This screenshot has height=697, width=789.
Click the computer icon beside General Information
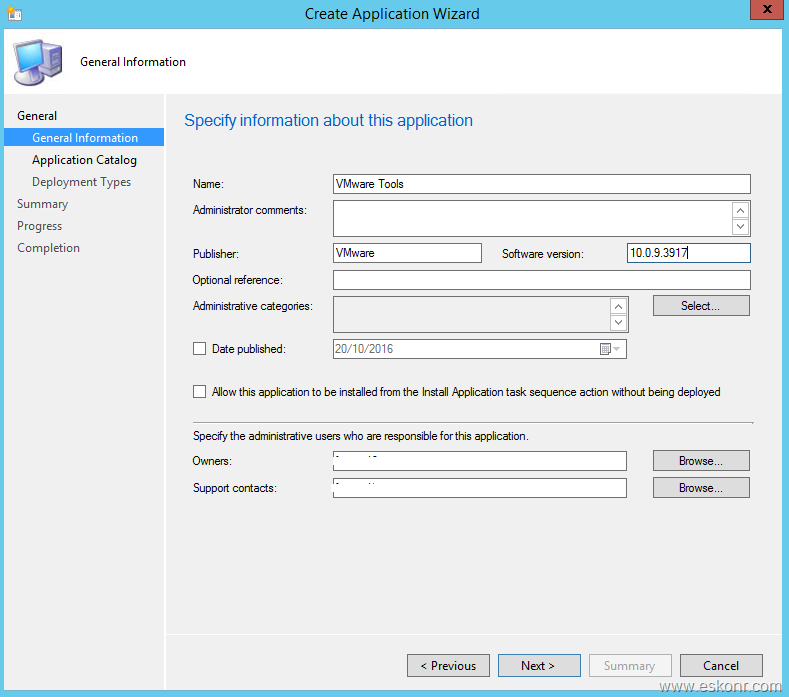click(x=38, y=62)
